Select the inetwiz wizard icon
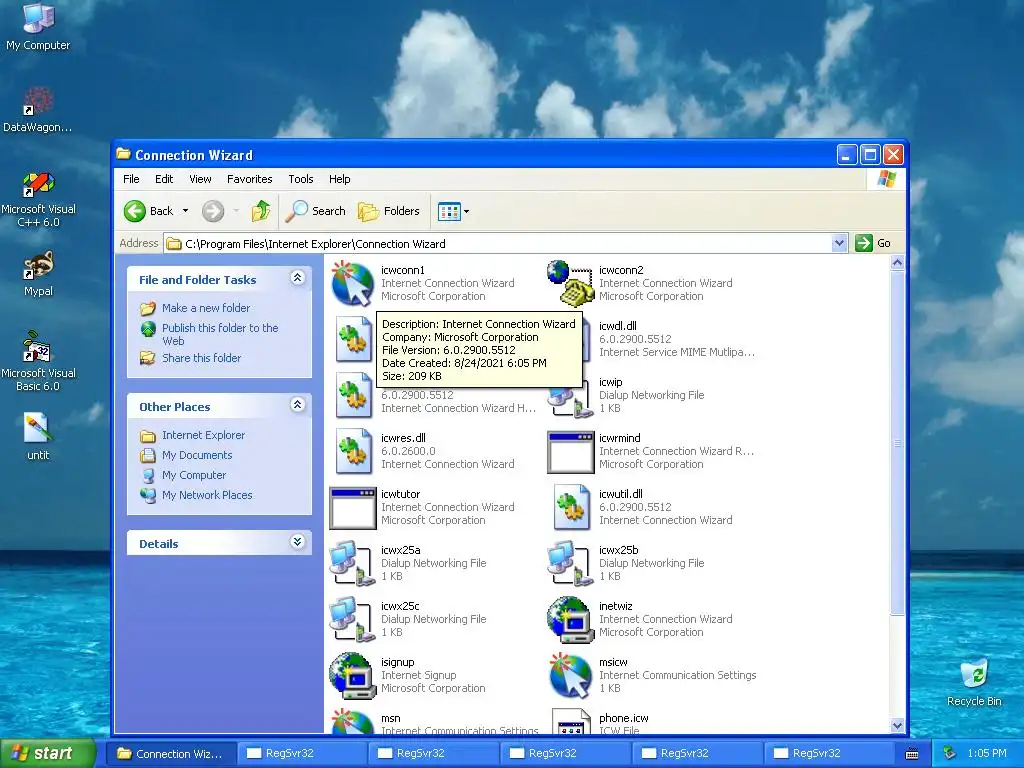The height and width of the screenshot is (768, 1024). [570, 619]
